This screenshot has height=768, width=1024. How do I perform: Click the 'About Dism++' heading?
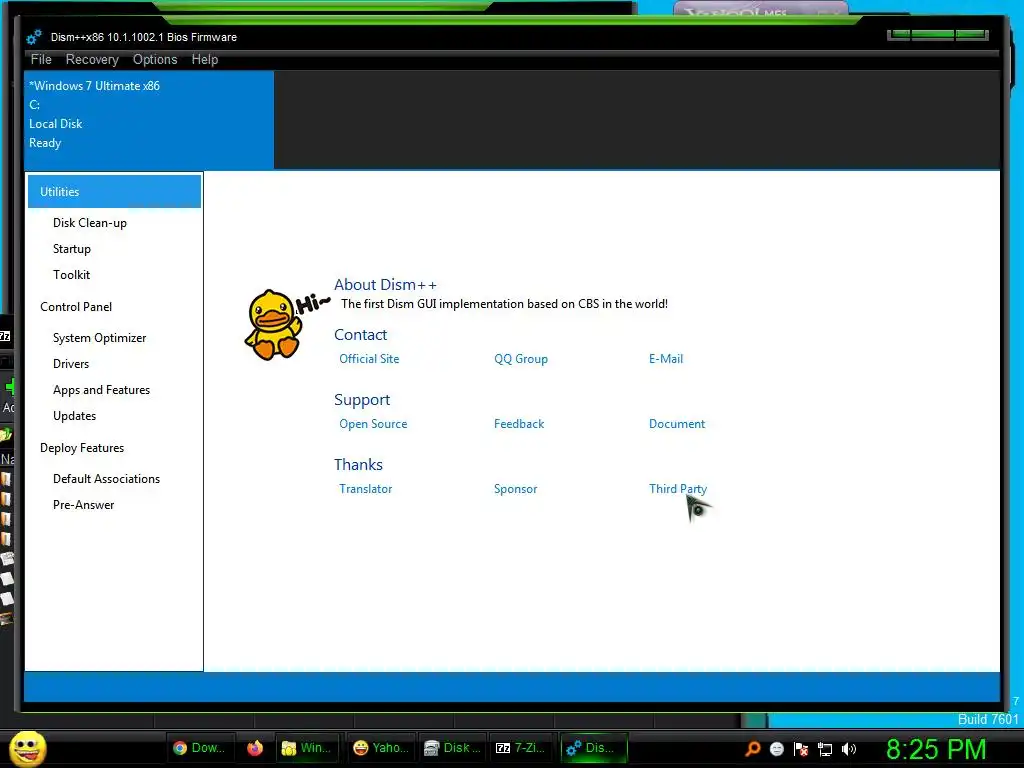click(x=385, y=285)
